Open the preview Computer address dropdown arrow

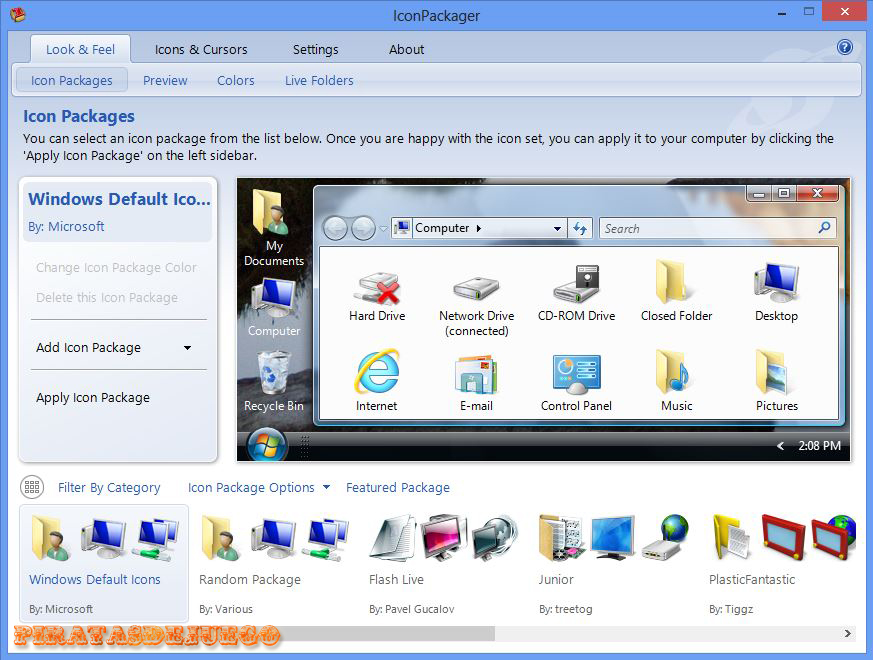[x=557, y=228]
